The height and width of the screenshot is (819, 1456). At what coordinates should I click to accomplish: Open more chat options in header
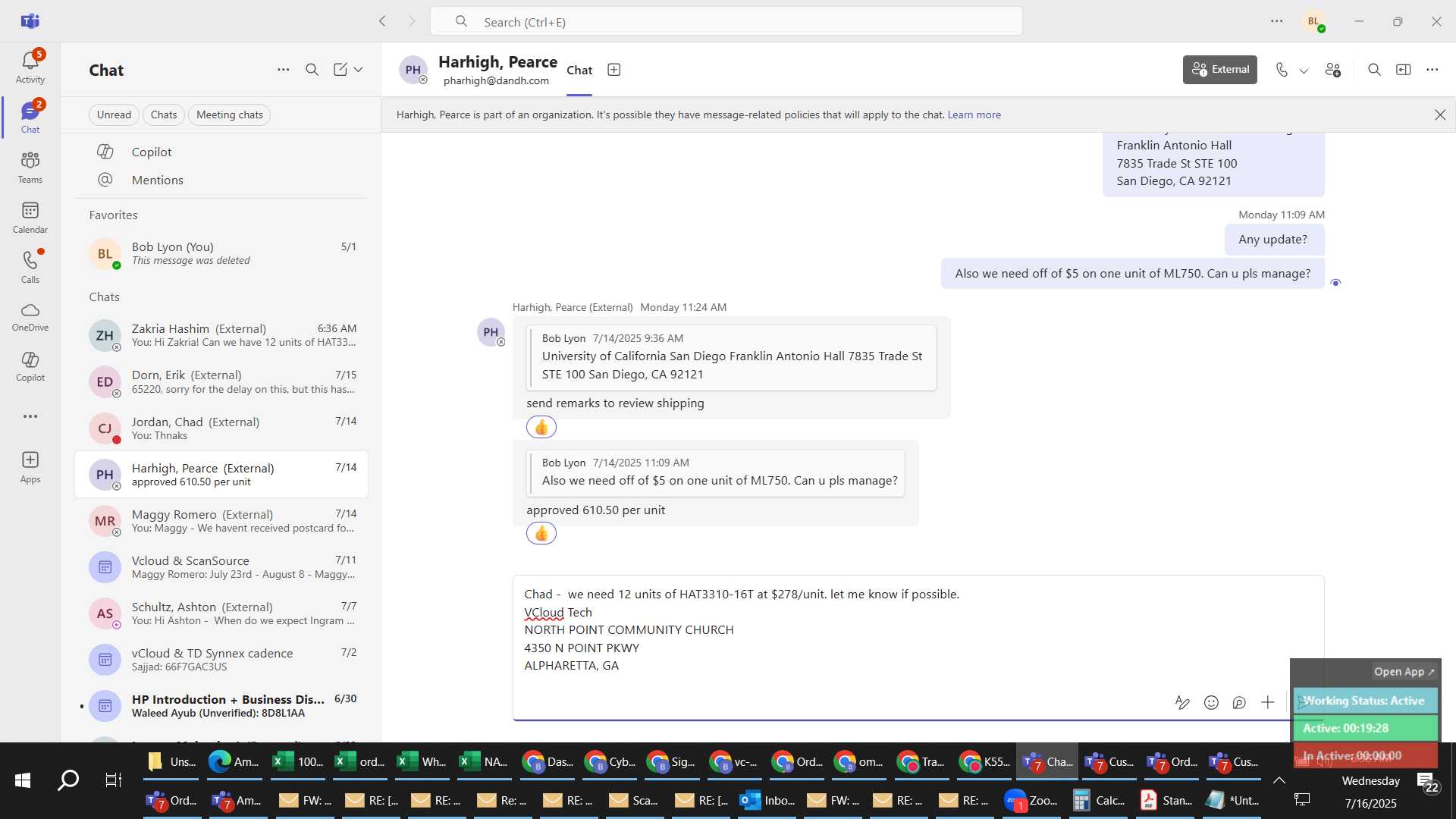(1432, 70)
